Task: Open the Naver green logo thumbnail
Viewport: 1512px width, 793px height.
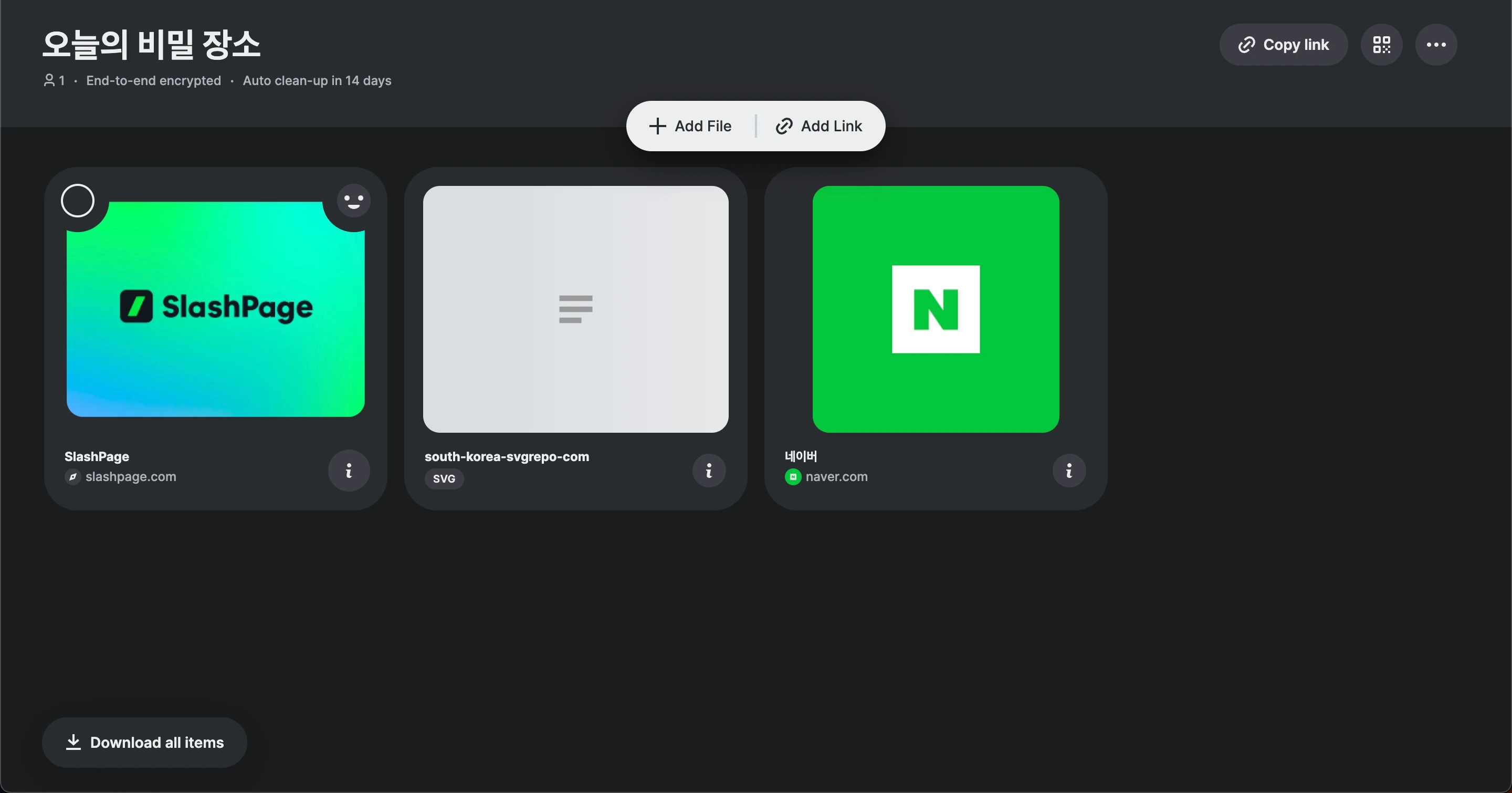Action: click(x=936, y=309)
